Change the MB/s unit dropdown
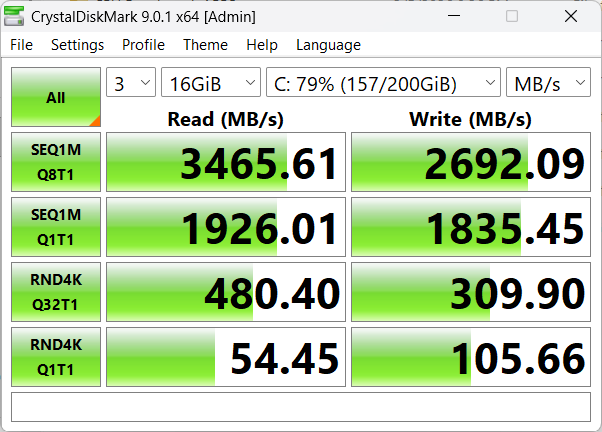 click(548, 83)
